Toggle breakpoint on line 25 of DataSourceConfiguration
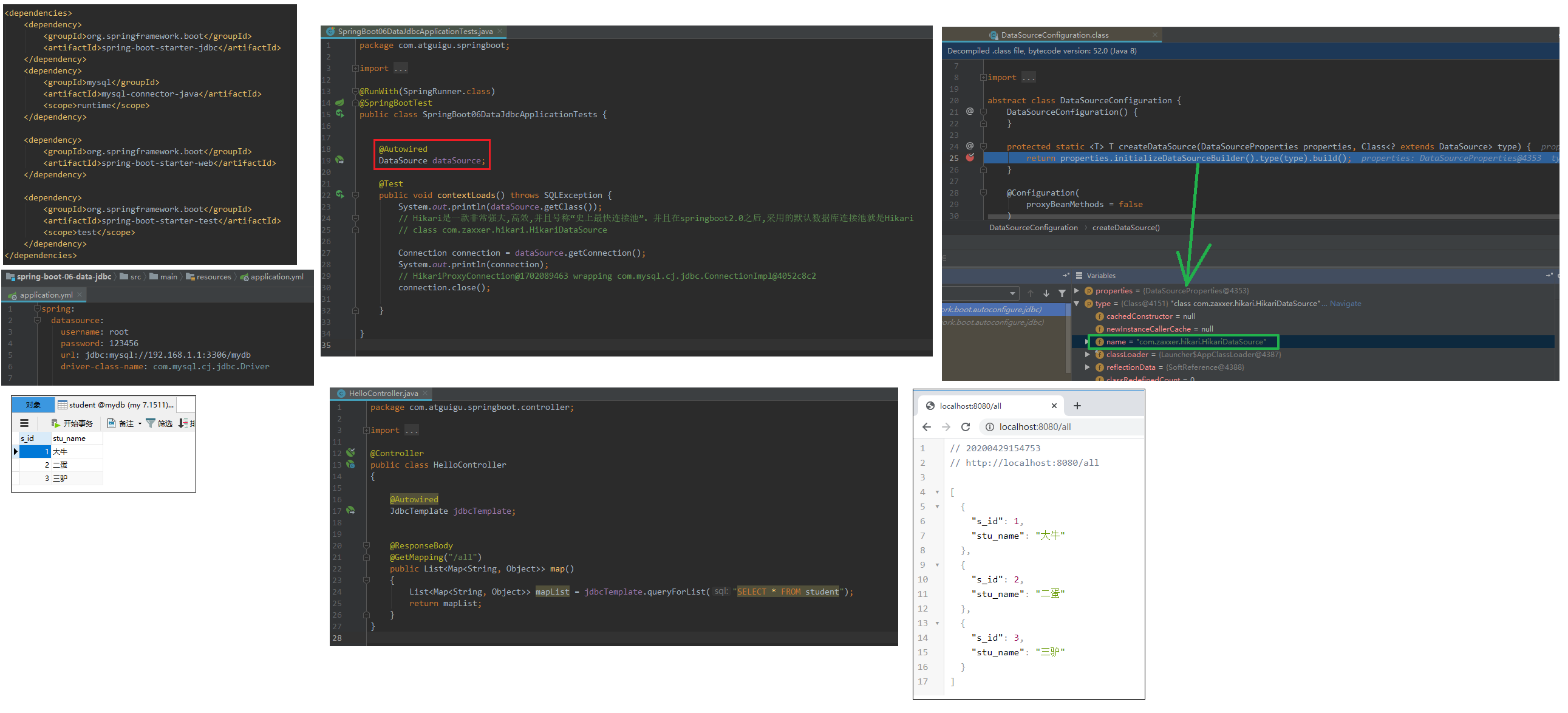This screenshot has height=713, width=1568. (x=970, y=158)
